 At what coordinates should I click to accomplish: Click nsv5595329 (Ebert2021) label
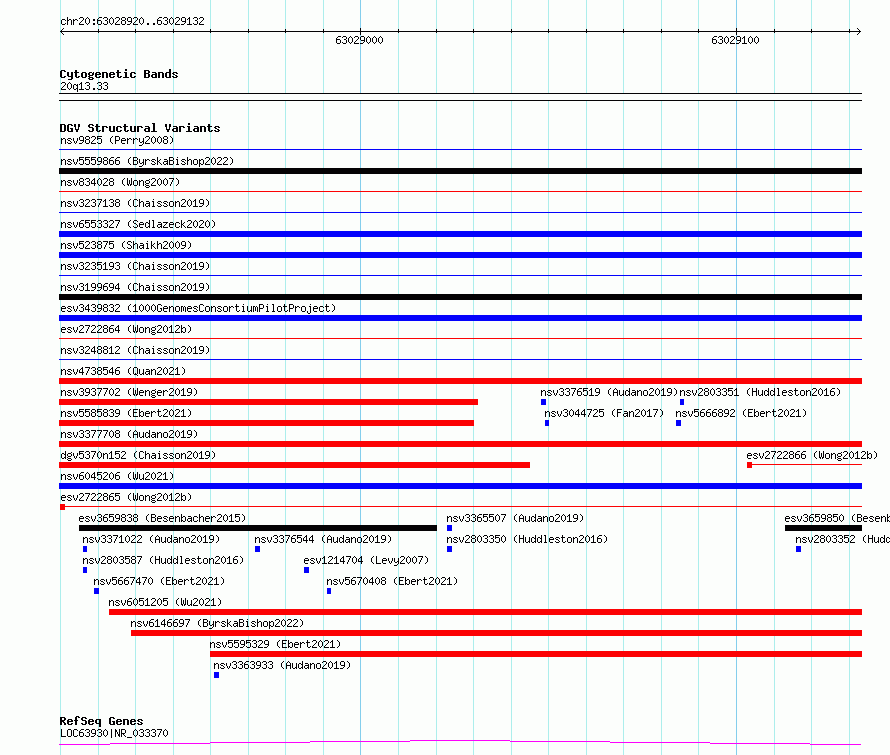point(275,644)
